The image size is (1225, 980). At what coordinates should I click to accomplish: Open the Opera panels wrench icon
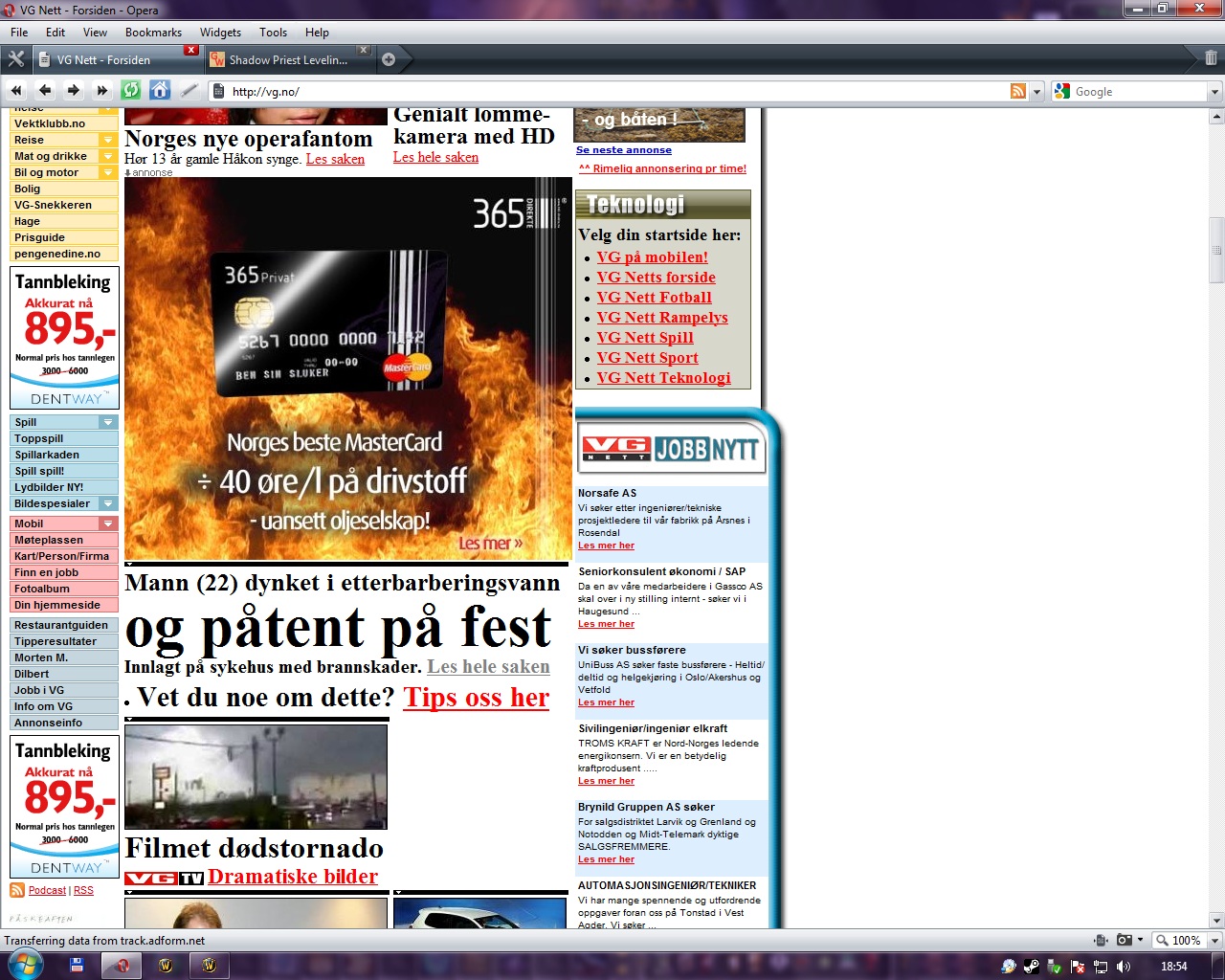point(15,59)
